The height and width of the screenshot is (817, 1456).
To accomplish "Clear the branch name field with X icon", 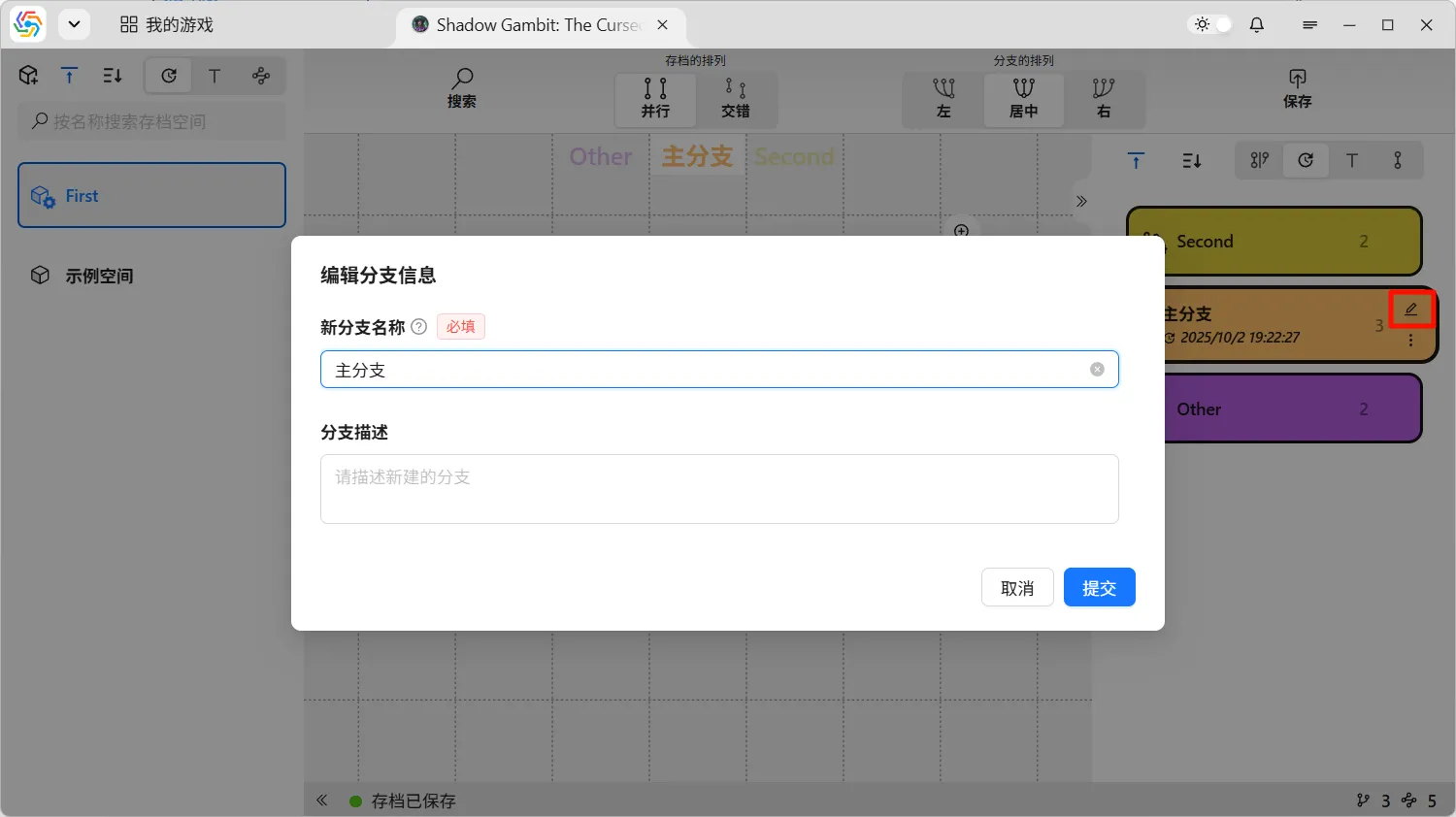I will (1097, 370).
